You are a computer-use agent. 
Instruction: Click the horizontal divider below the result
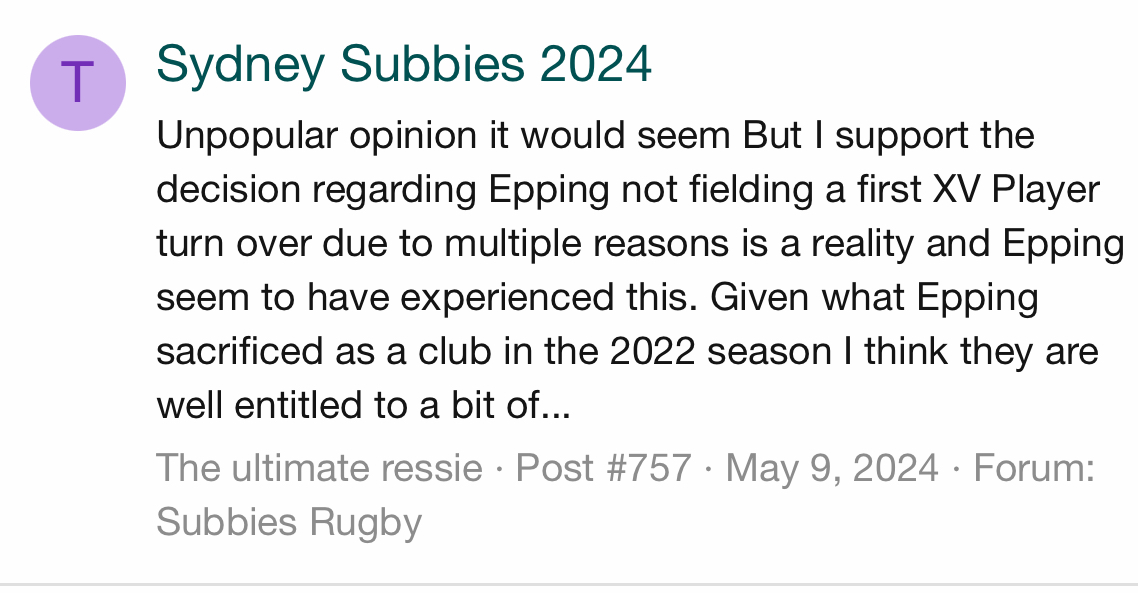point(569,583)
